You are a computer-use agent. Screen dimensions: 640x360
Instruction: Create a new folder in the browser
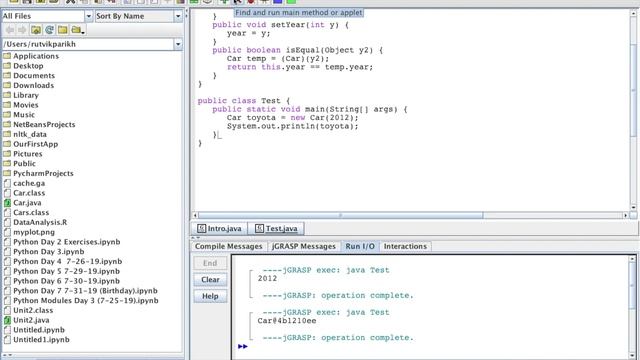62,30
